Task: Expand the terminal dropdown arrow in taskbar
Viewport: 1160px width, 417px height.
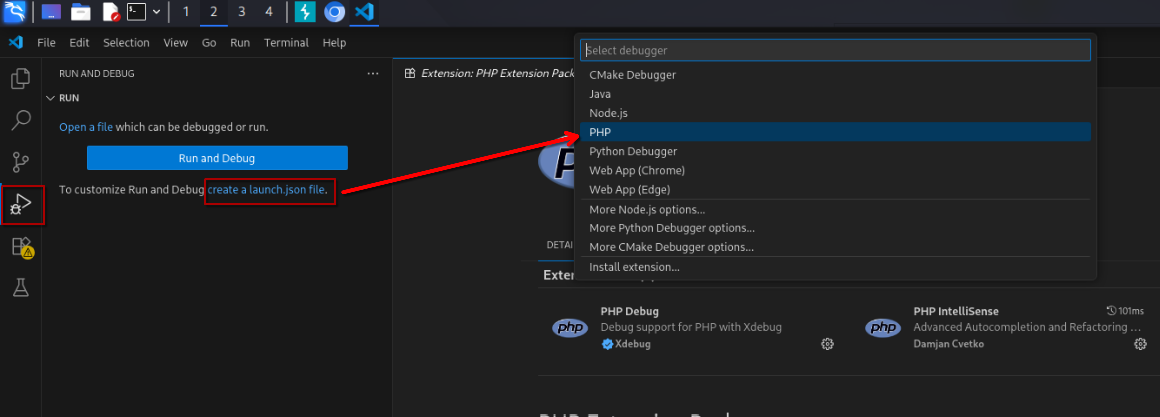Action: click(156, 12)
